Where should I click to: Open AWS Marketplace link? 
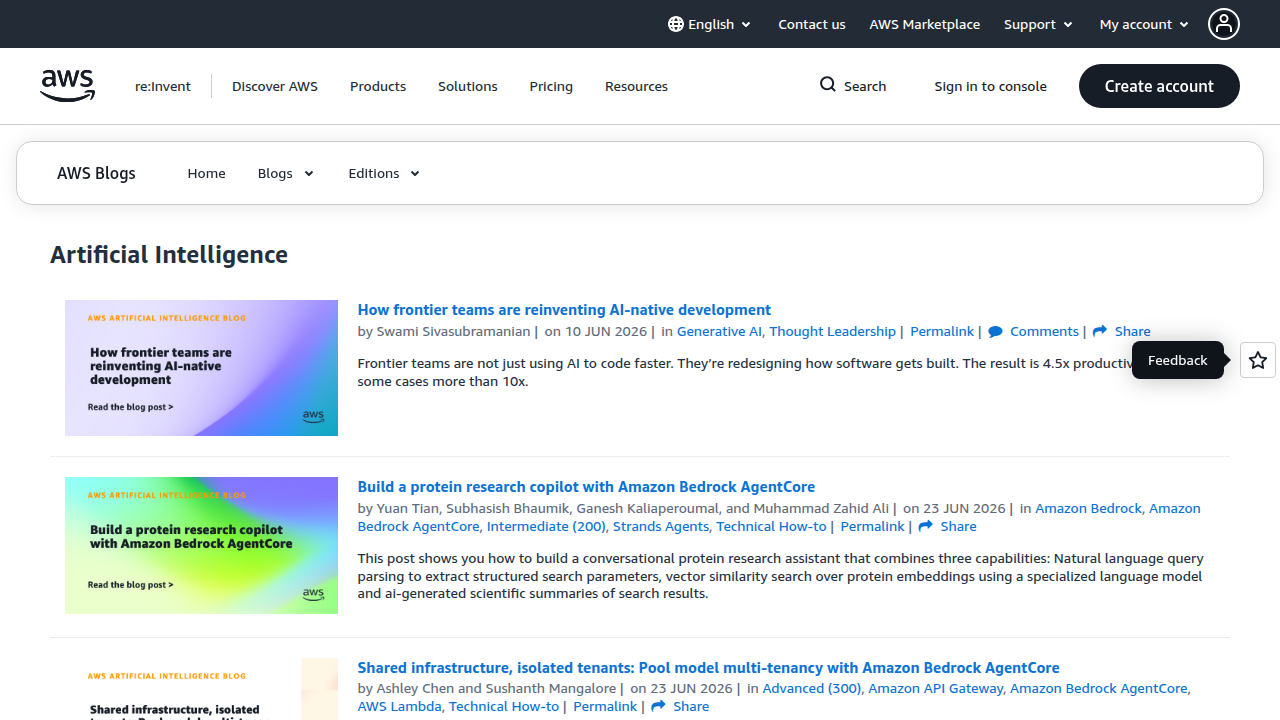coord(925,24)
